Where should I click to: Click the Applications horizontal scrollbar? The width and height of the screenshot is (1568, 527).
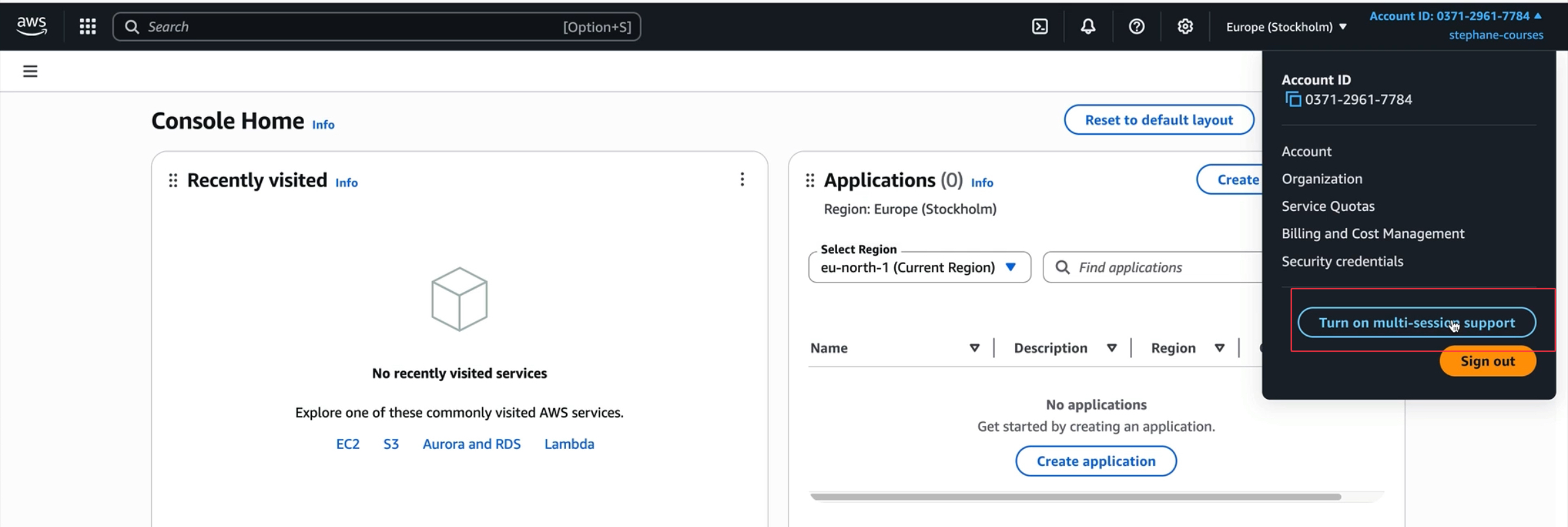coord(1076,497)
